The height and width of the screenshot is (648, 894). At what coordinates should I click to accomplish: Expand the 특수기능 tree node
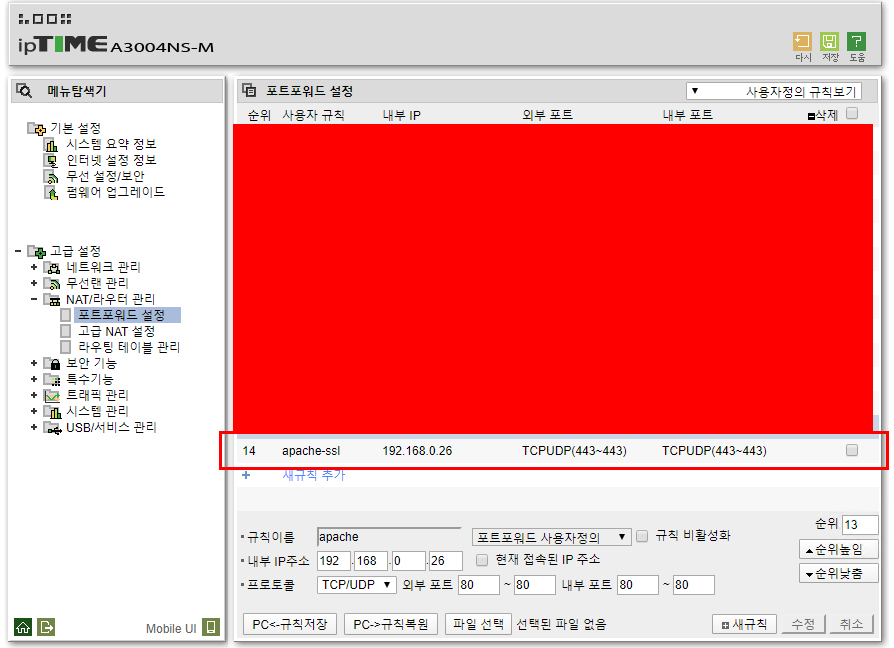tap(34, 379)
